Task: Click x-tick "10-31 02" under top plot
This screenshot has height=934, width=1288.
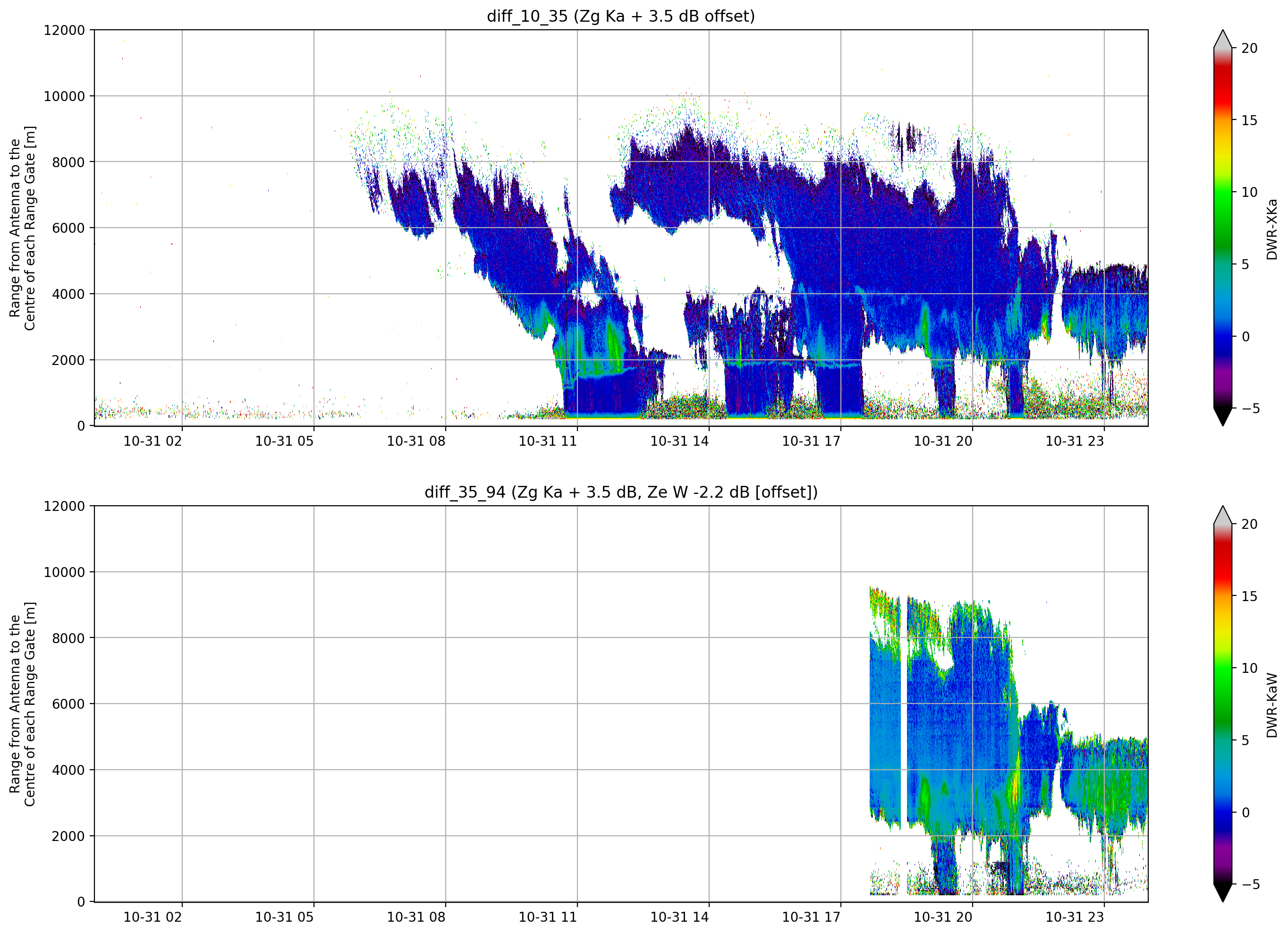Action: [153, 442]
